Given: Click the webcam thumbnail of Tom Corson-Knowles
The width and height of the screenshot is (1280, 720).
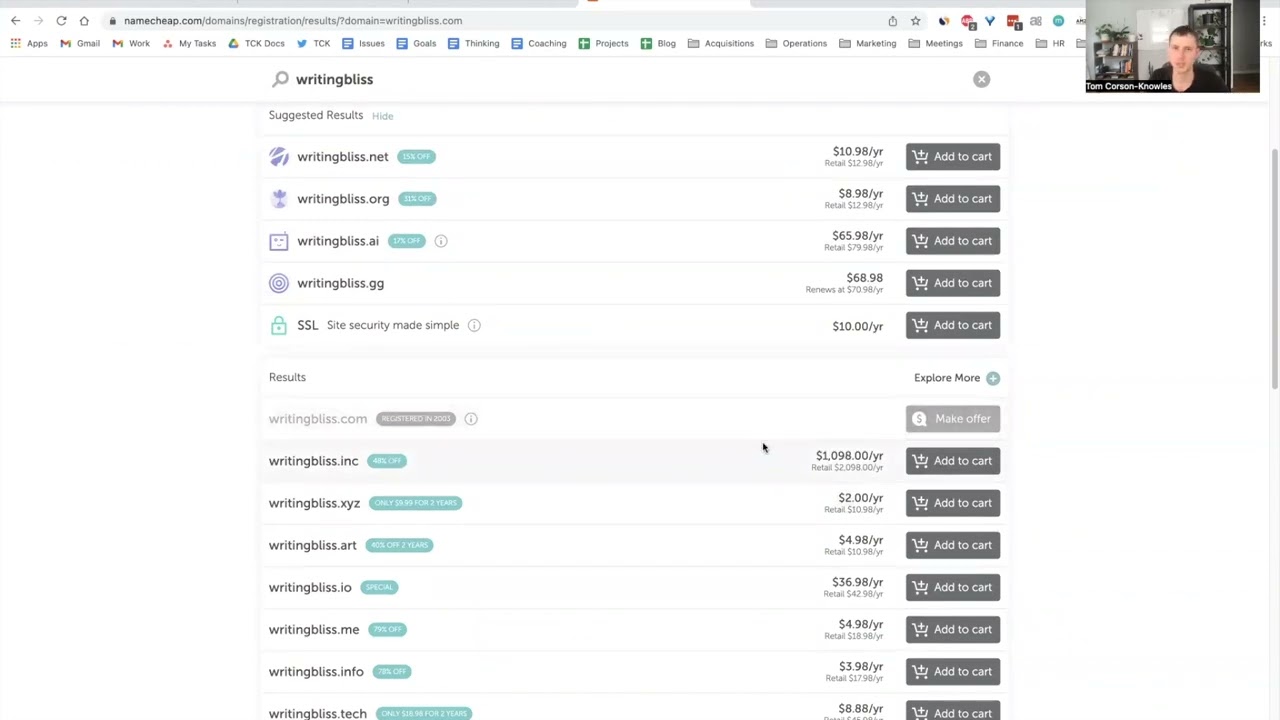Looking at the screenshot, I should coord(1172,47).
